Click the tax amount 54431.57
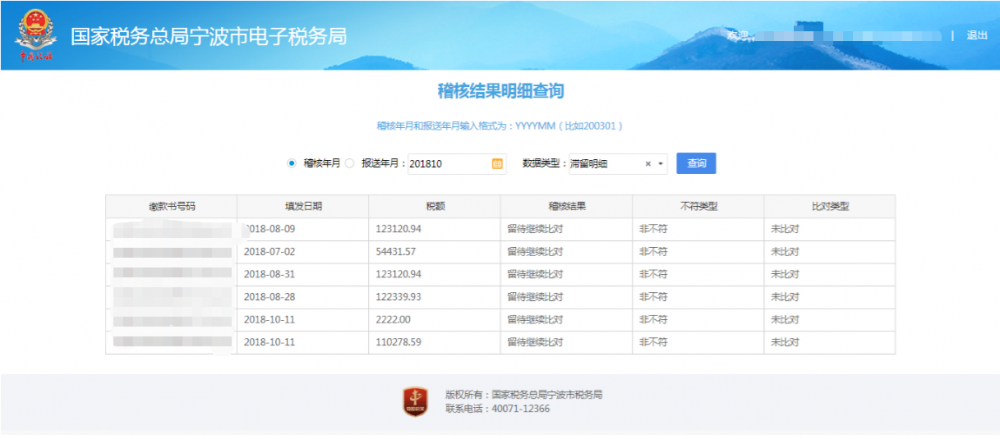 (x=396, y=252)
